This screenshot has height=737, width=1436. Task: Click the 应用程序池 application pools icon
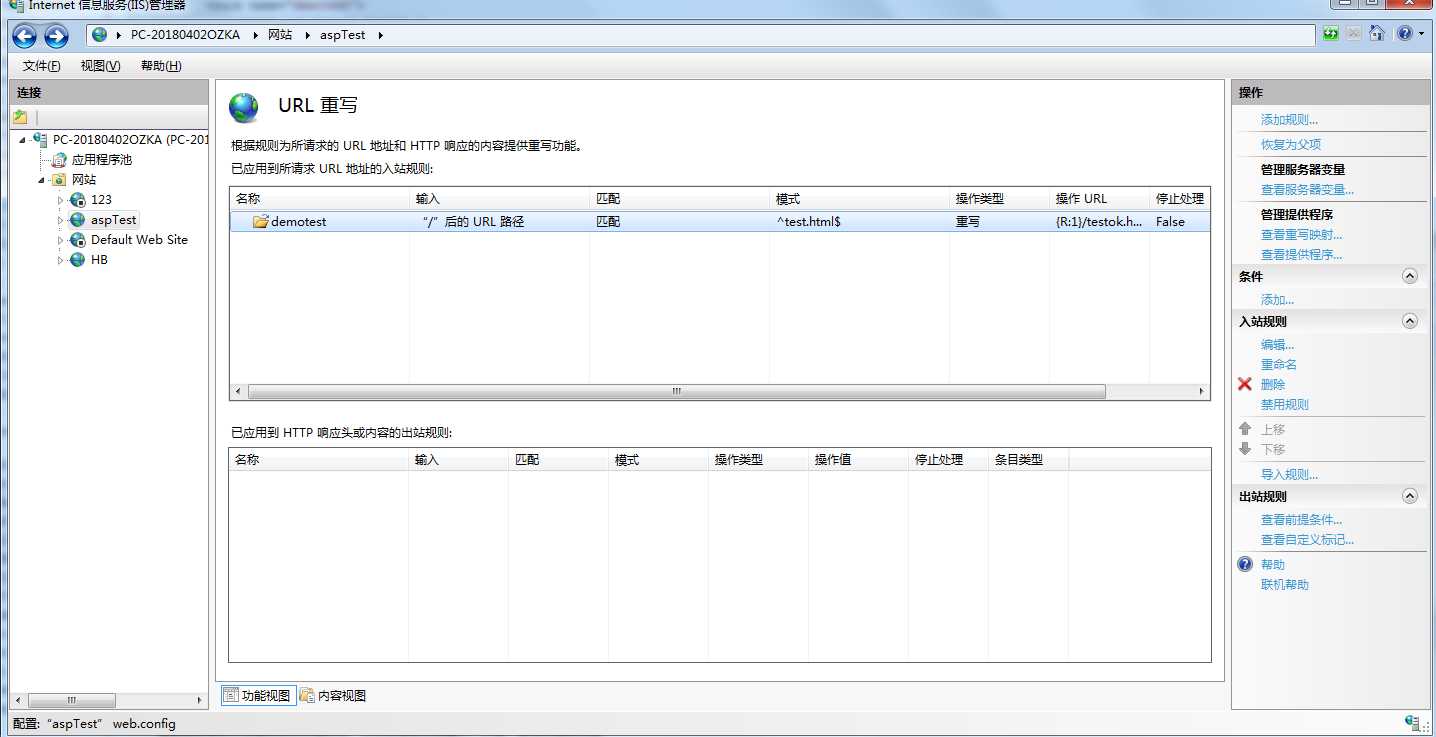(60, 159)
